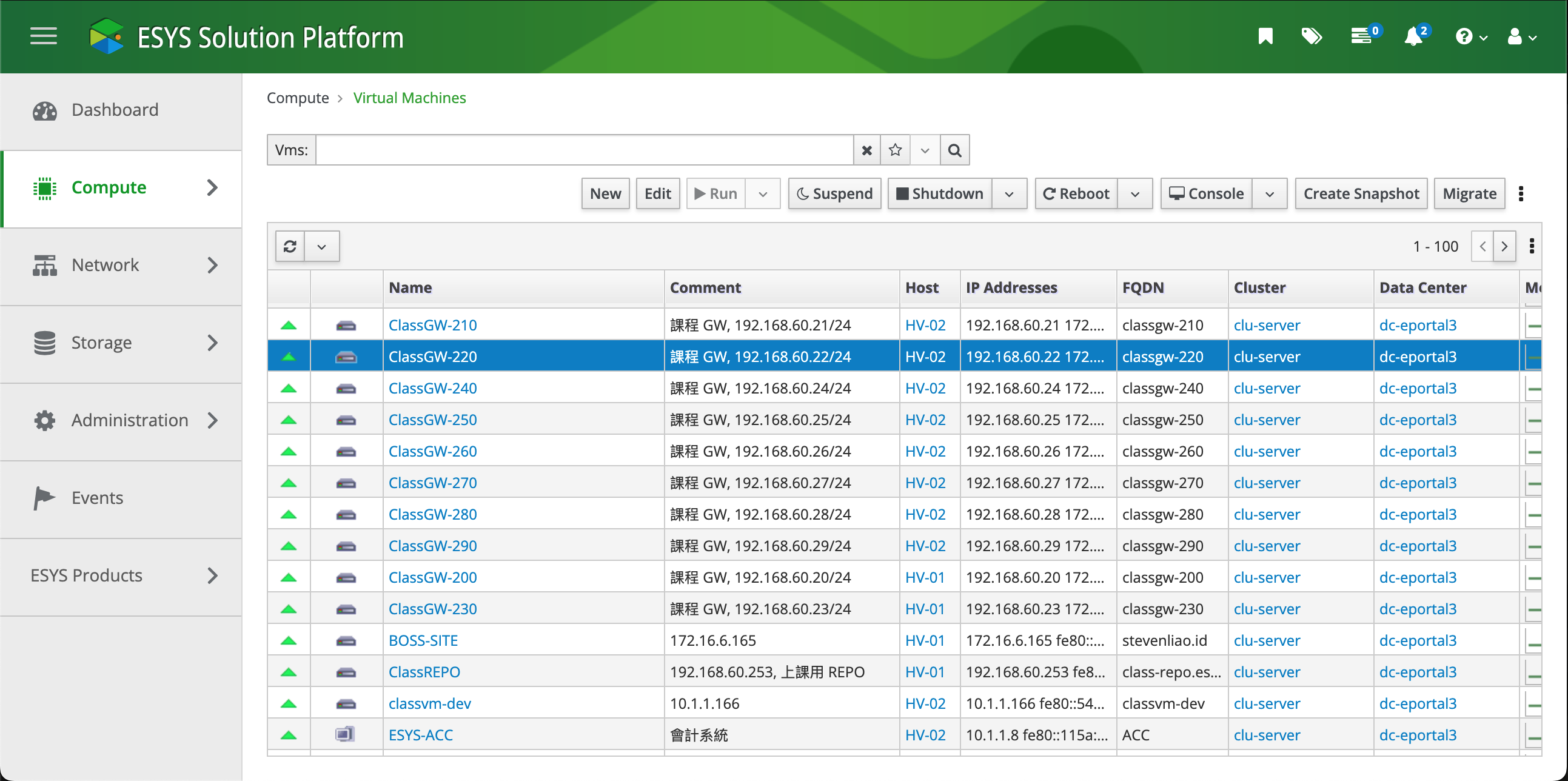Open the hamburger navigation menu
Viewport: 1568px width, 781px height.
[x=43, y=36]
